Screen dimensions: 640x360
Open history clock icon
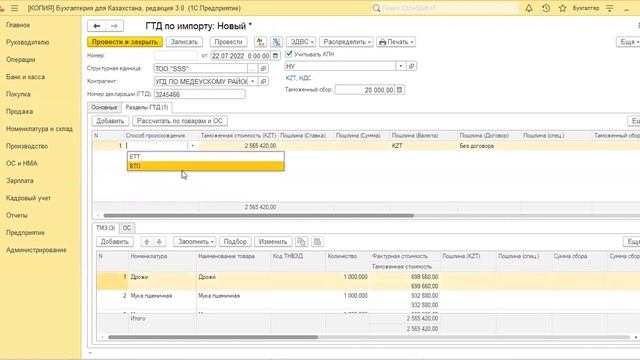coord(546,8)
